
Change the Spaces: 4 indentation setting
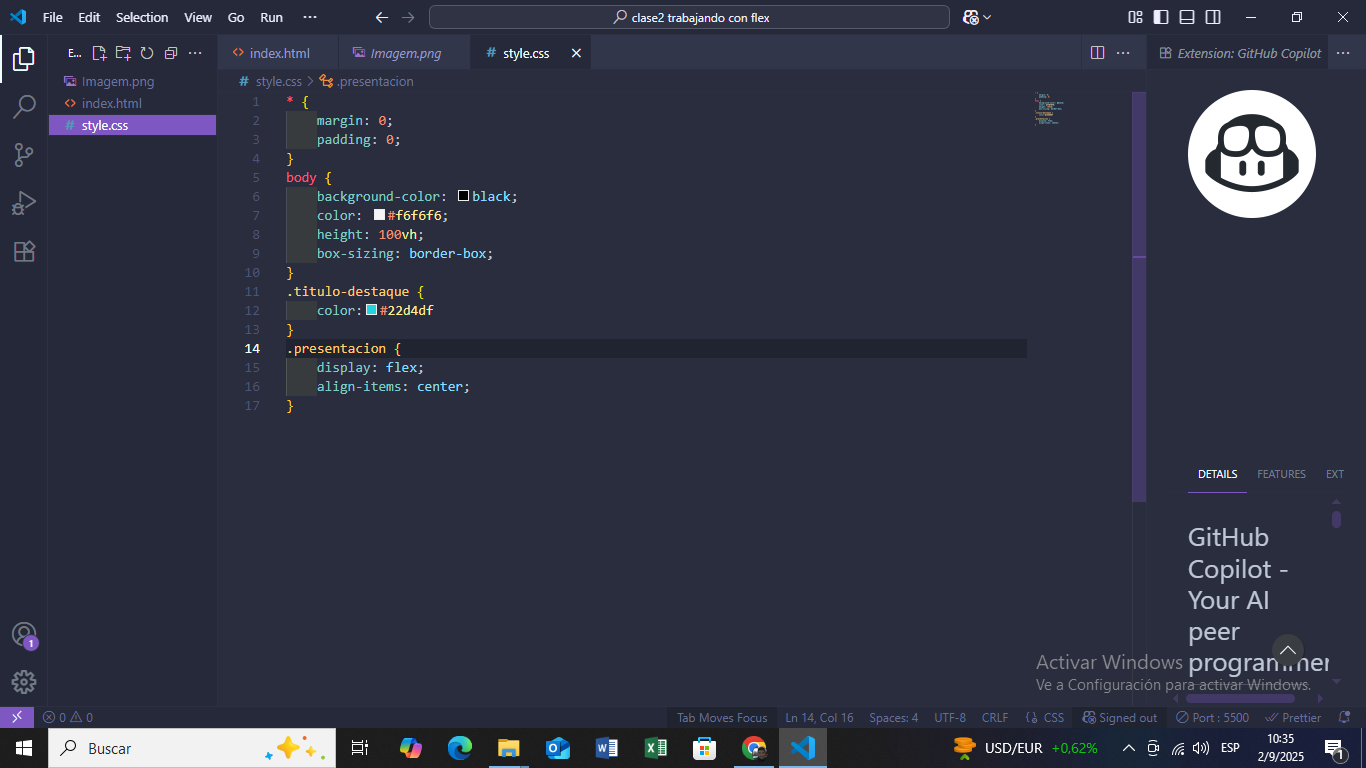894,717
